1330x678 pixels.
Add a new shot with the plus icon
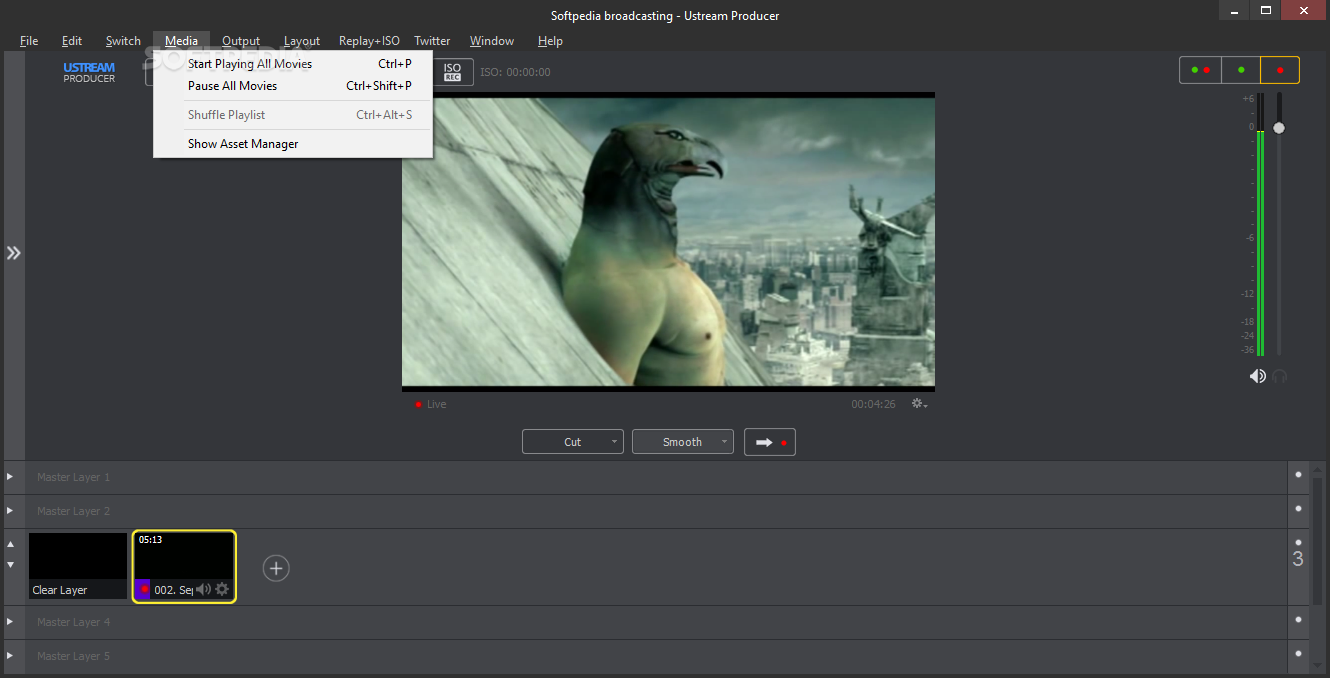tap(276, 568)
